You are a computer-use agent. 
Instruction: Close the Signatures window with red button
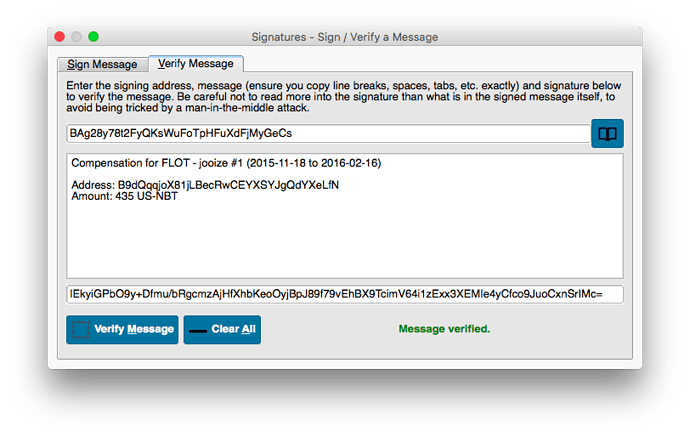[59, 37]
